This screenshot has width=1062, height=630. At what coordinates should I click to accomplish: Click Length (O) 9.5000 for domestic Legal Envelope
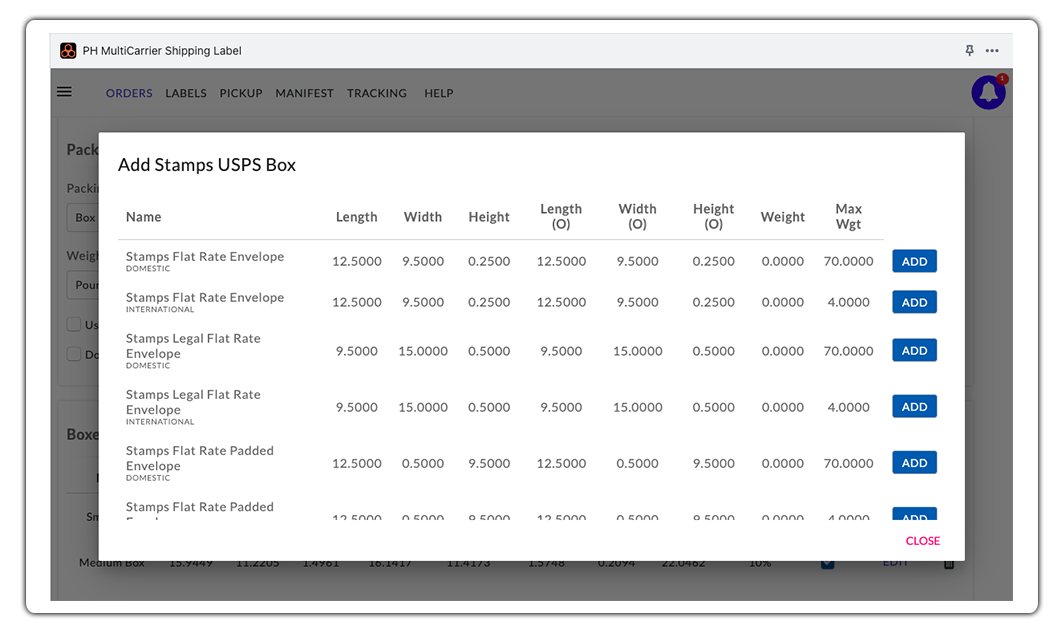tap(561, 351)
